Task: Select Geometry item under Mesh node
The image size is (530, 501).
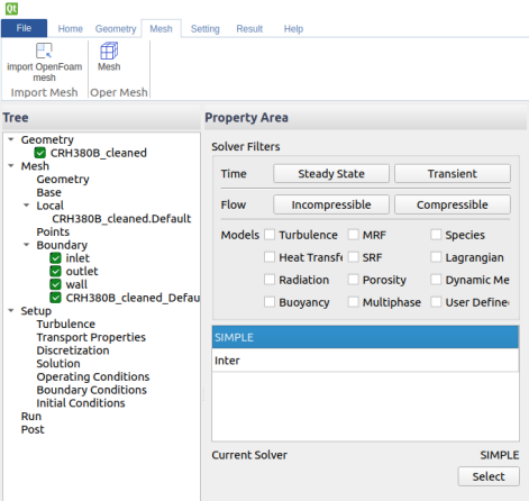Action: tap(63, 179)
